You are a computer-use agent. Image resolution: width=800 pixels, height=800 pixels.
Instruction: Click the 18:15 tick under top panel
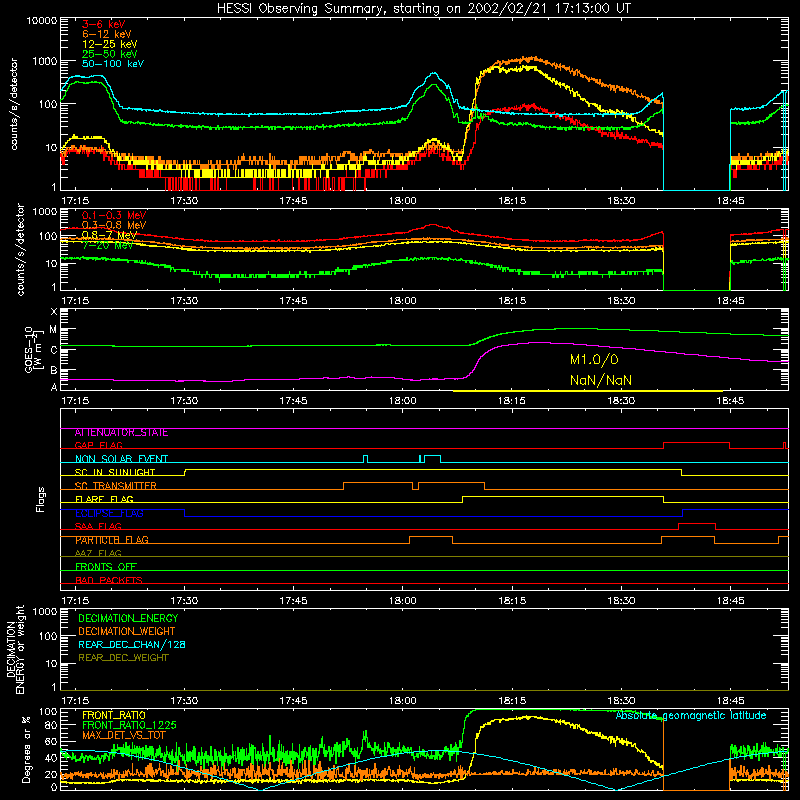(x=512, y=201)
